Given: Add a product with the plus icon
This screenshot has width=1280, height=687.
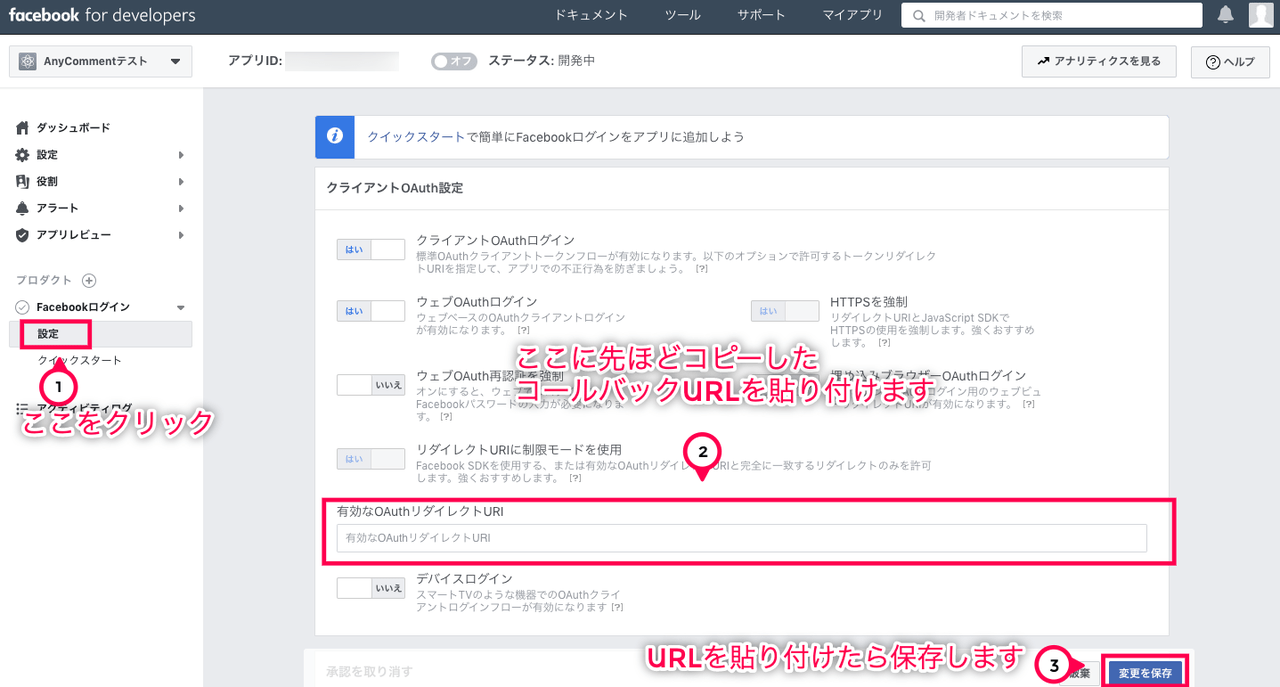Looking at the screenshot, I should (x=89, y=281).
